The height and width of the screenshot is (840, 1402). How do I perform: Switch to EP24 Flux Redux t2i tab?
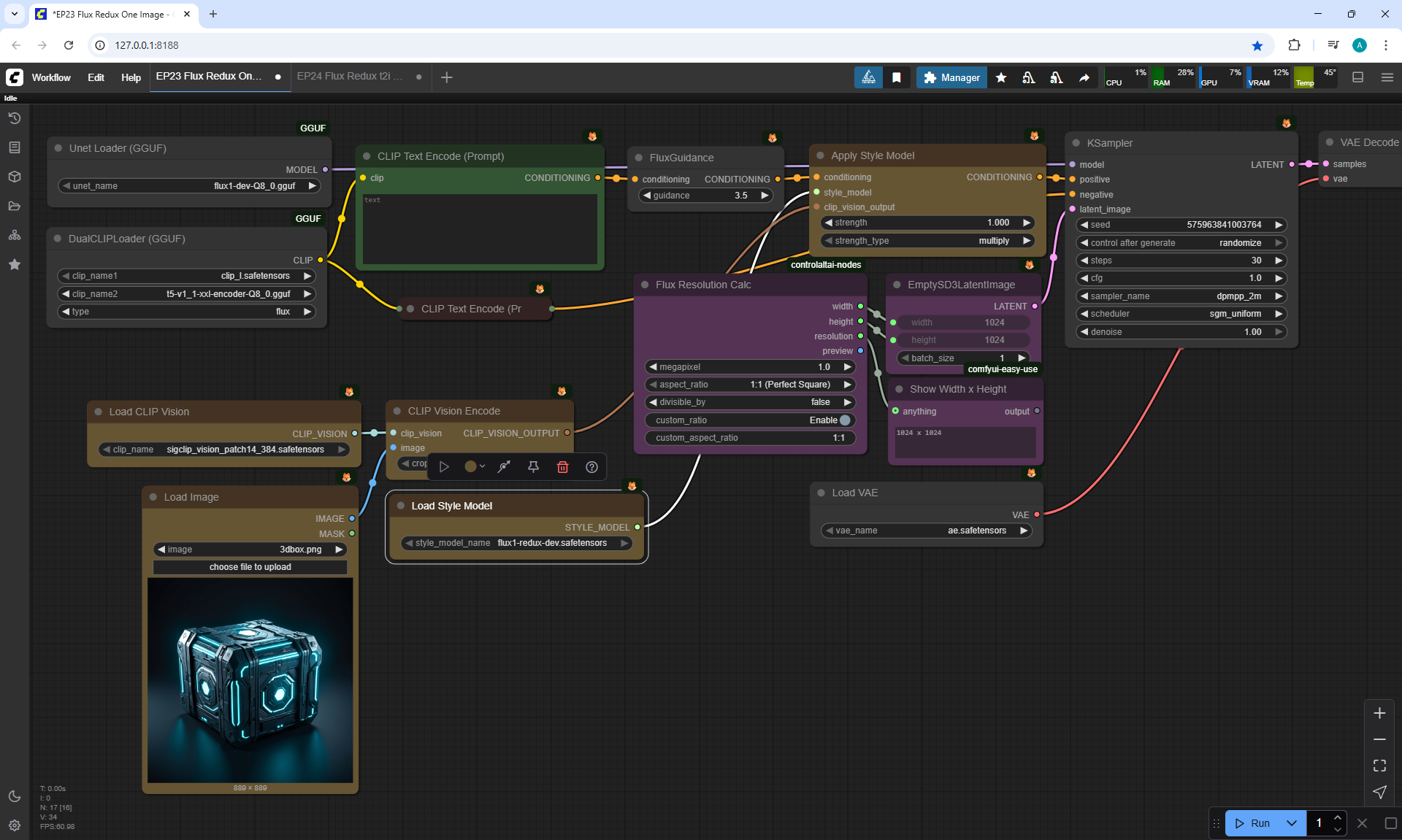[350, 76]
